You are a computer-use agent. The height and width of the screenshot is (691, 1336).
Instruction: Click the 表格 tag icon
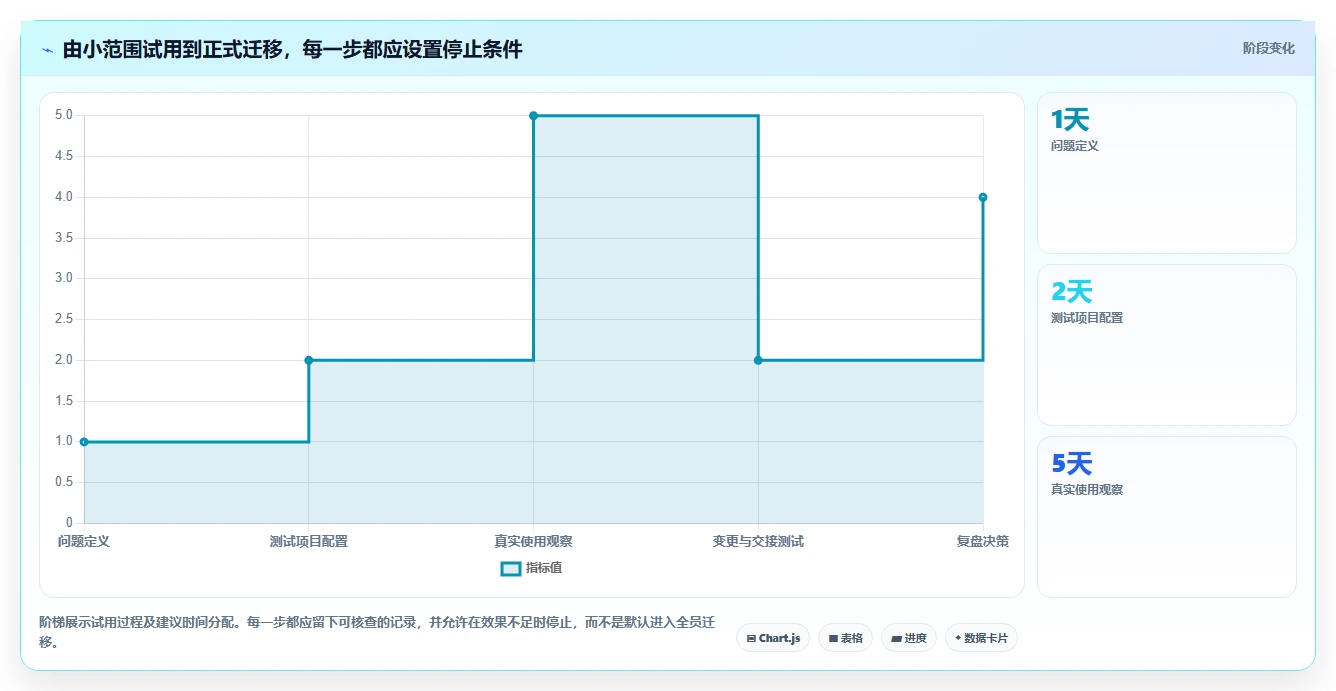click(833, 638)
